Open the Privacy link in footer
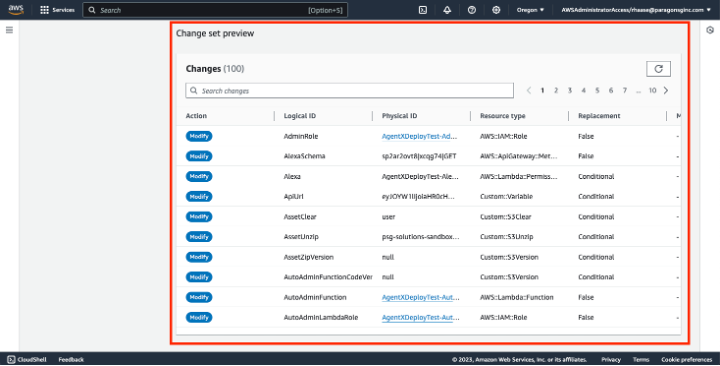The height and width of the screenshot is (366, 720). click(x=611, y=360)
